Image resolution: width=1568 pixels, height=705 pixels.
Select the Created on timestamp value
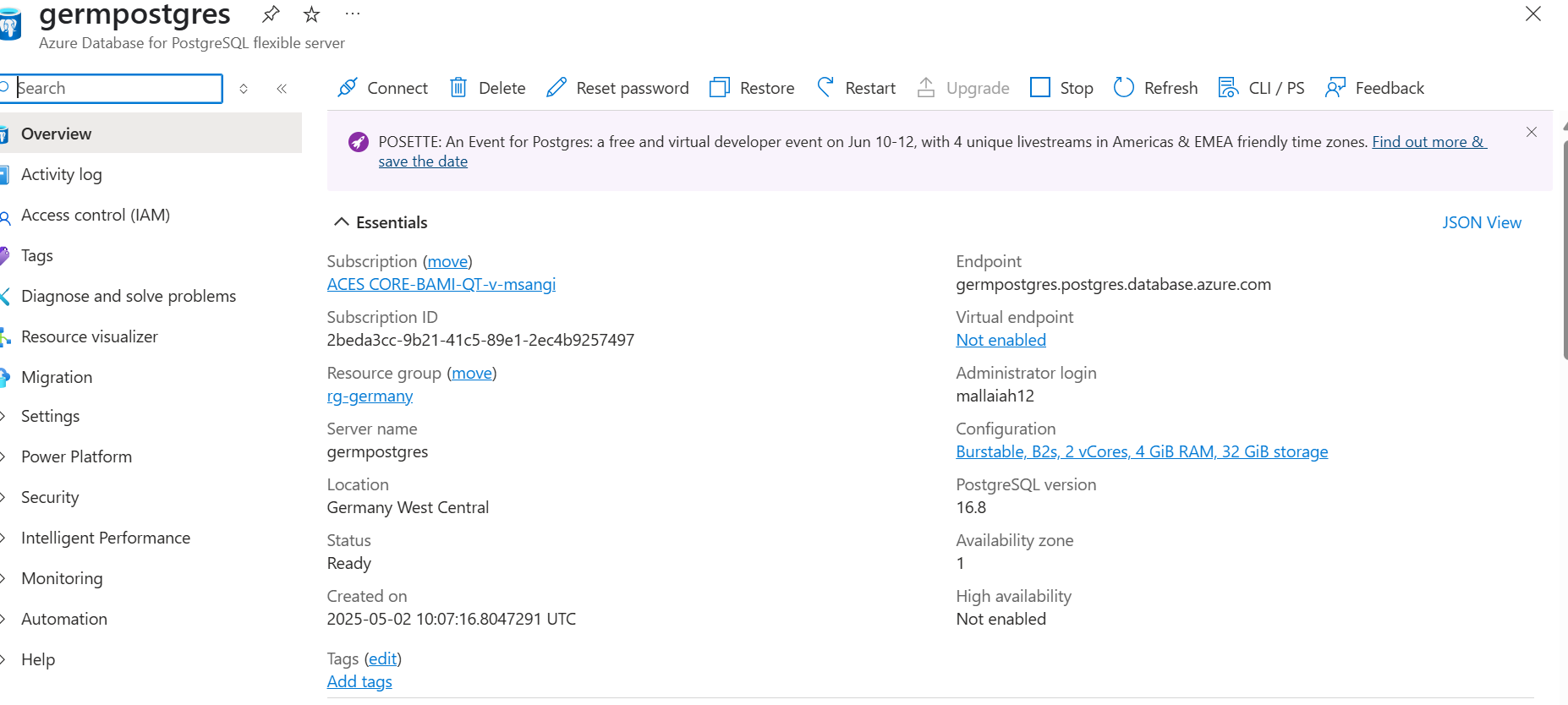(x=451, y=619)
